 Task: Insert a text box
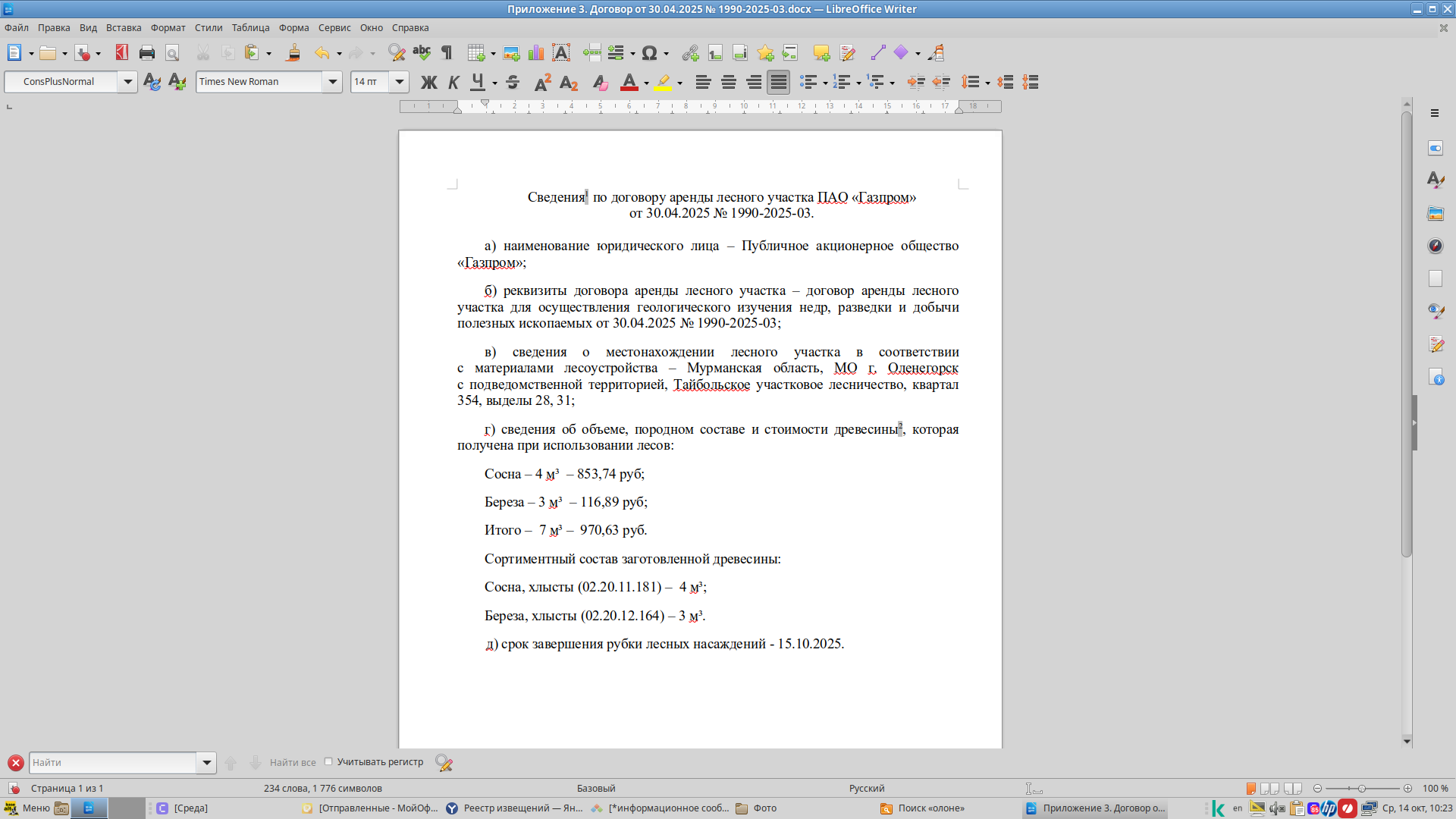point(561,53)
